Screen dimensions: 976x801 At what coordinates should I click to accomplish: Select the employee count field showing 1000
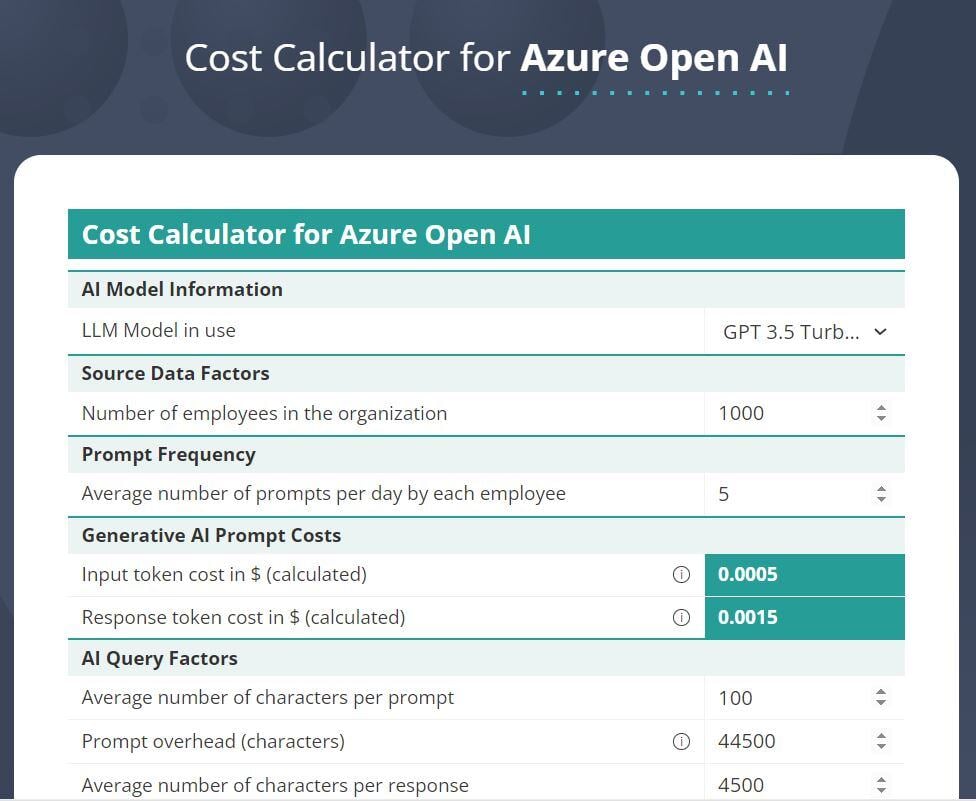(780, 413)
